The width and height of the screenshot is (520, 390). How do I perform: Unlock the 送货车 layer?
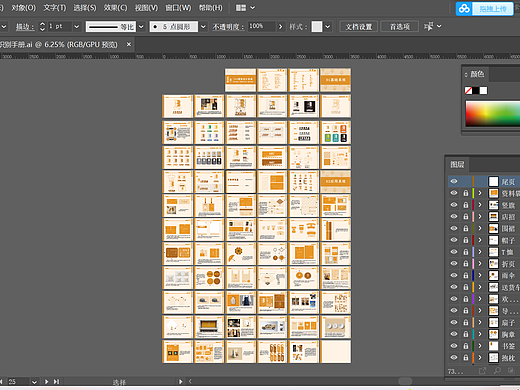tap(466, 287)
